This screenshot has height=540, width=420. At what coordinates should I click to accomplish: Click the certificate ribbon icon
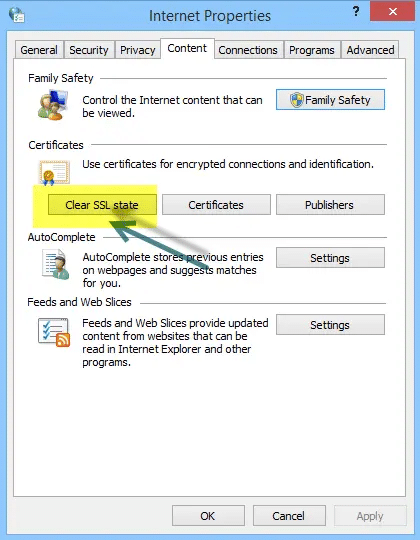coord(54,173)
